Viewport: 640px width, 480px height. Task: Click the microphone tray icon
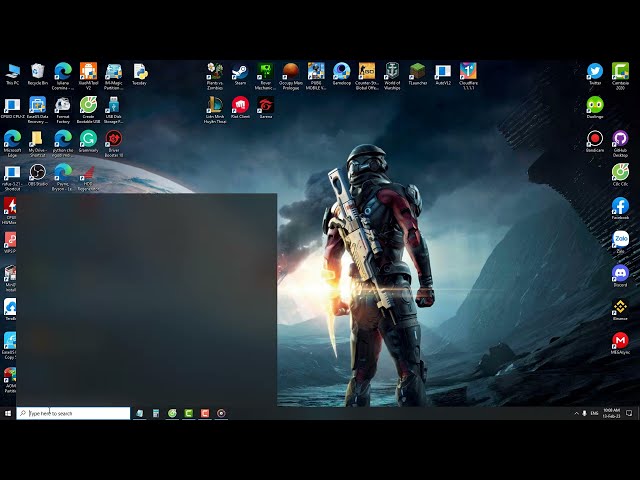tap(584, 413)
